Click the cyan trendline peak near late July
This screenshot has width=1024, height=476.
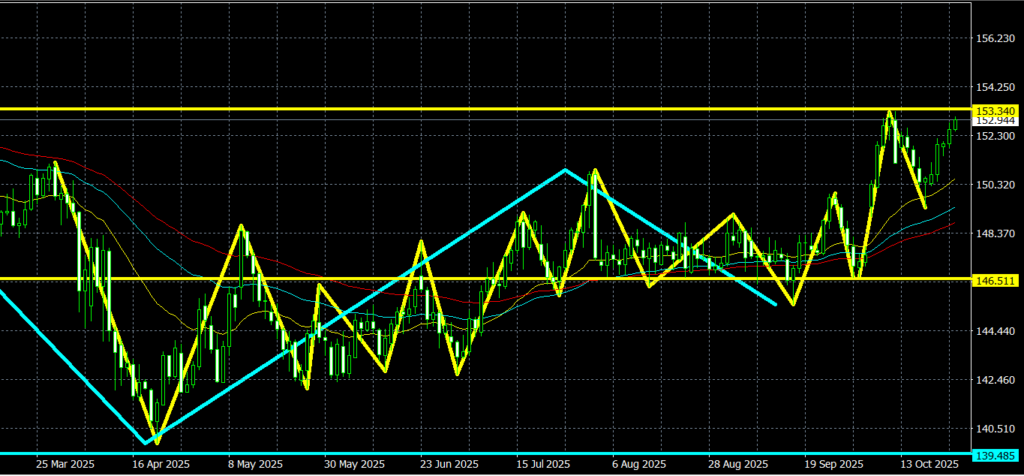click(565, 170)
